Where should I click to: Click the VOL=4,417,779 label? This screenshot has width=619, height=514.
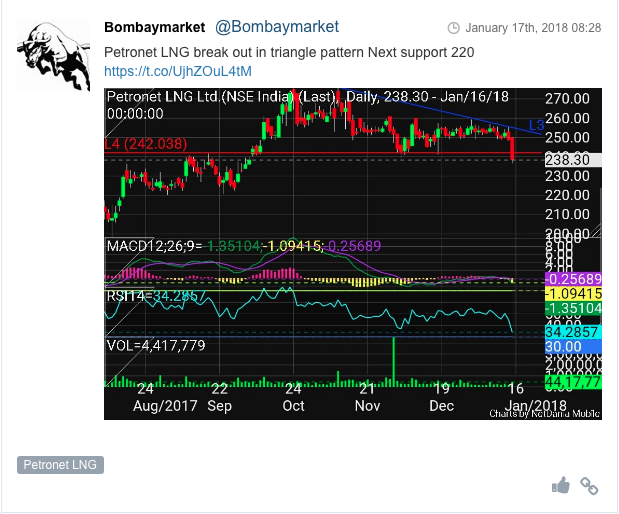(x=156, y=345)
